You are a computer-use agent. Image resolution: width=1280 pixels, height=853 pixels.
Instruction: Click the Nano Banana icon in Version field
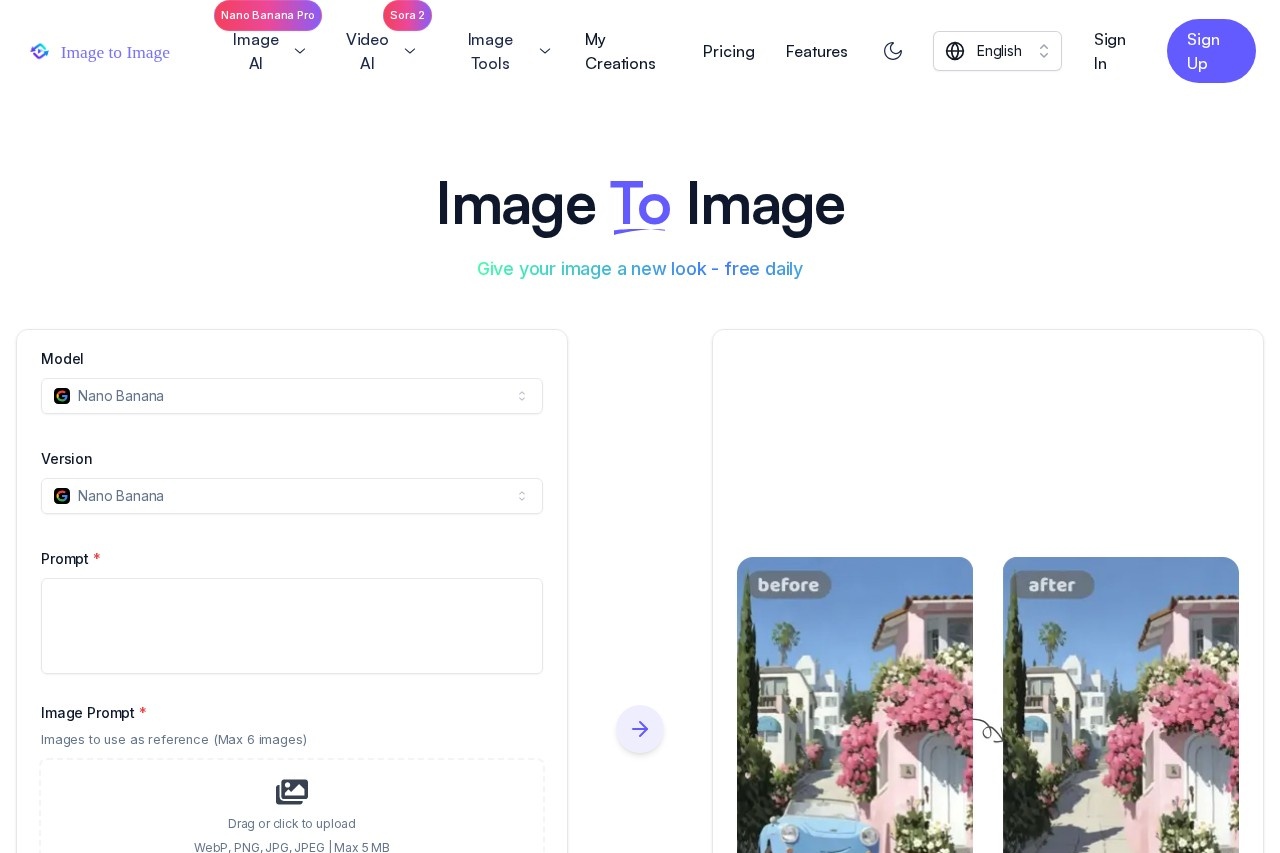62,496
